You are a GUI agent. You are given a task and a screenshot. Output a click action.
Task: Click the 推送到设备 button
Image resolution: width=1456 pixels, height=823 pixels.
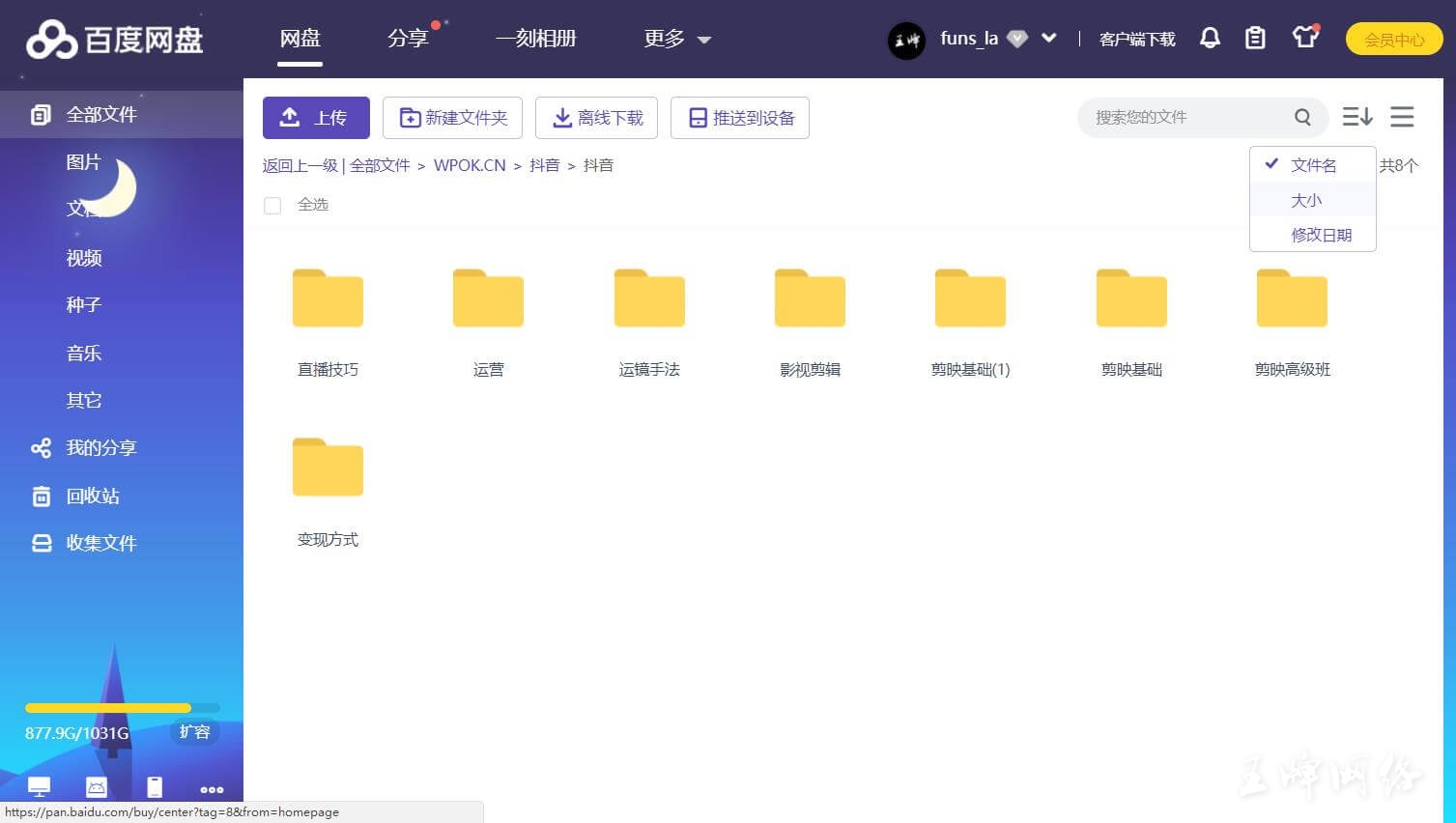(740, 118)
